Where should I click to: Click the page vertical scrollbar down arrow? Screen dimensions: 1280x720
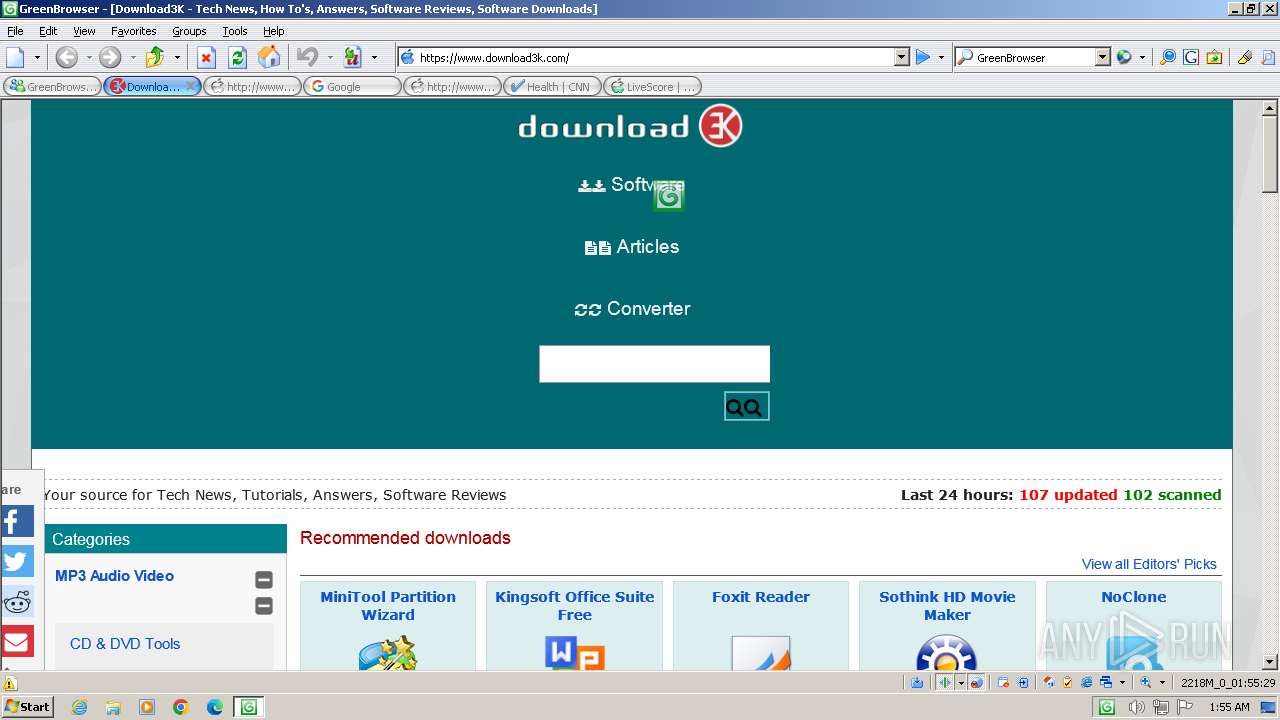1270,661
